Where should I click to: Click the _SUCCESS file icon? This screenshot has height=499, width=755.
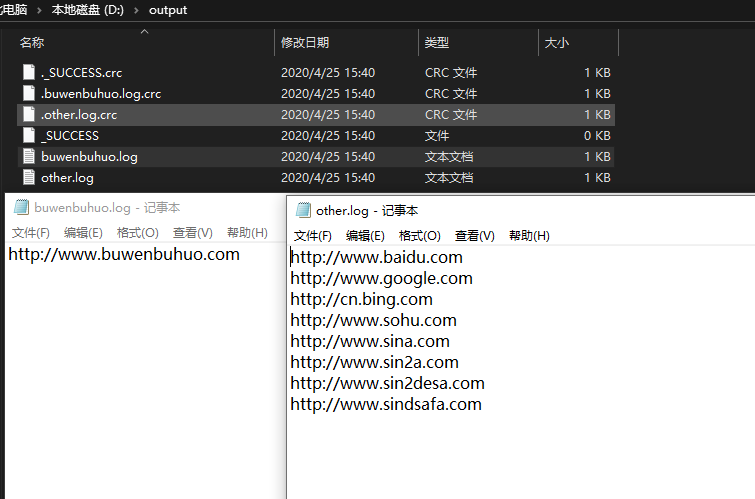[29, 135]
